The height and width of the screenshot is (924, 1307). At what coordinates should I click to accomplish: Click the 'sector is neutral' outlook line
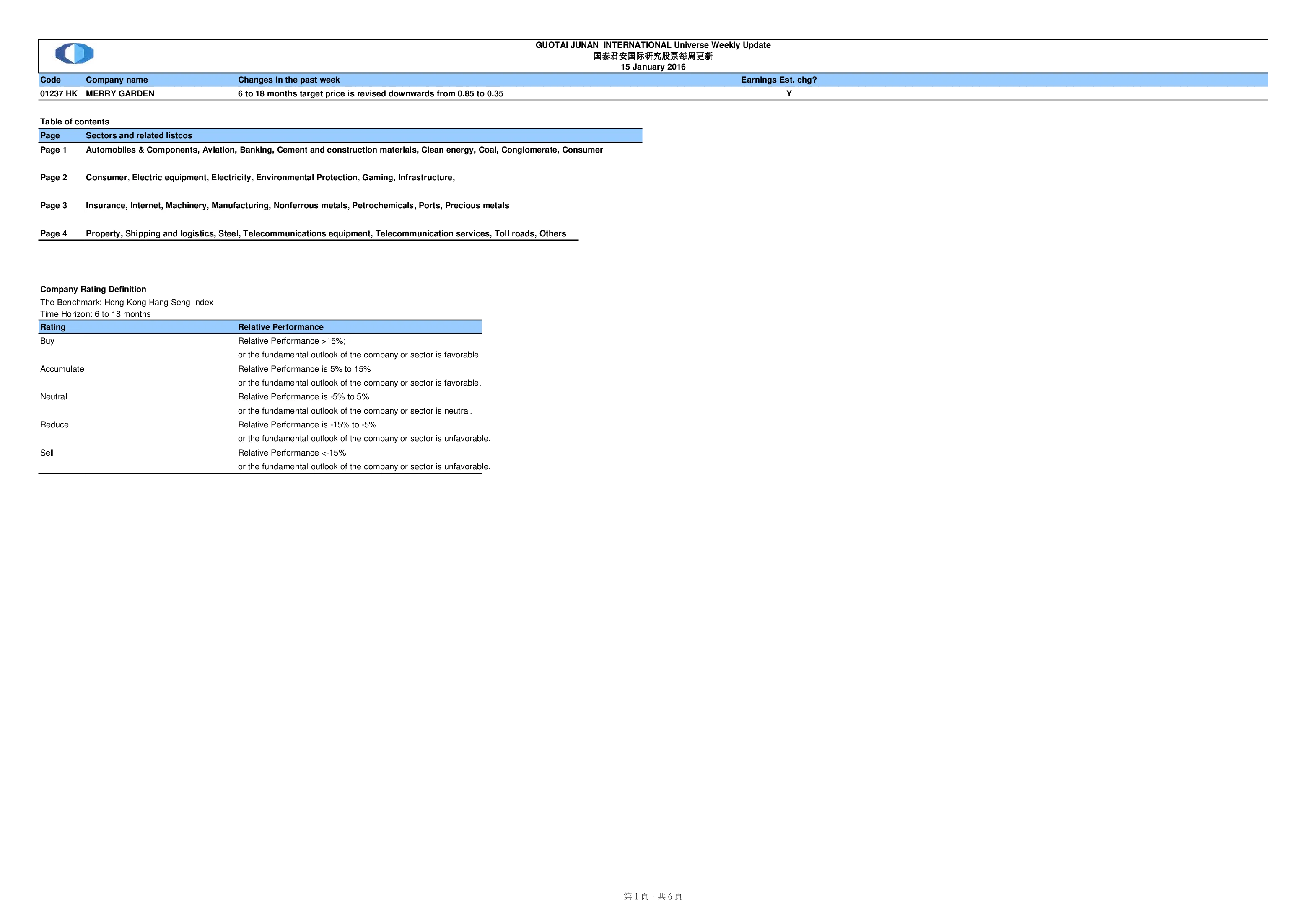click(355, 411)
